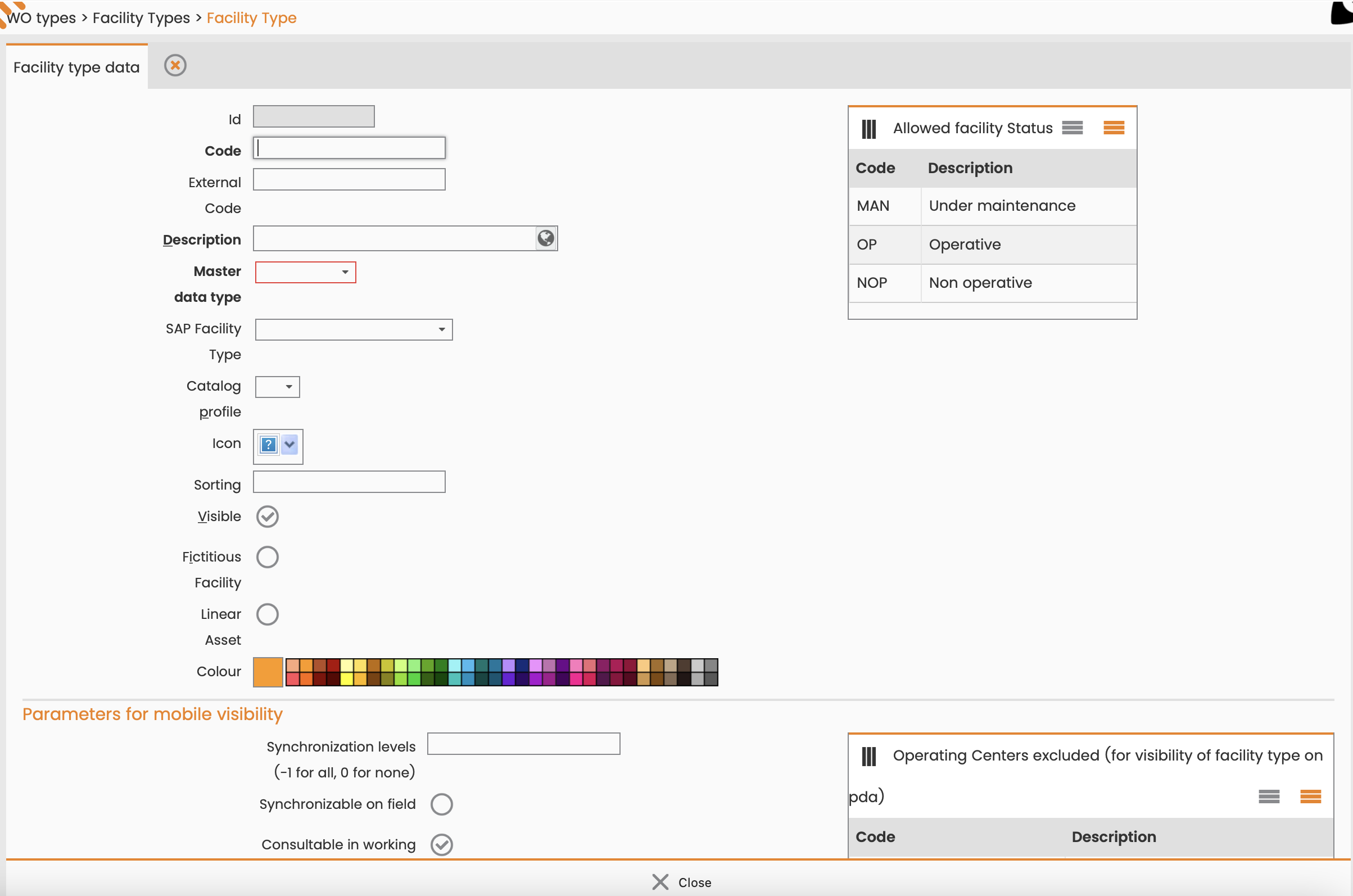Pick the dark red swatch in top palette row
1353x896 pixels.
[x=334, y=665]
